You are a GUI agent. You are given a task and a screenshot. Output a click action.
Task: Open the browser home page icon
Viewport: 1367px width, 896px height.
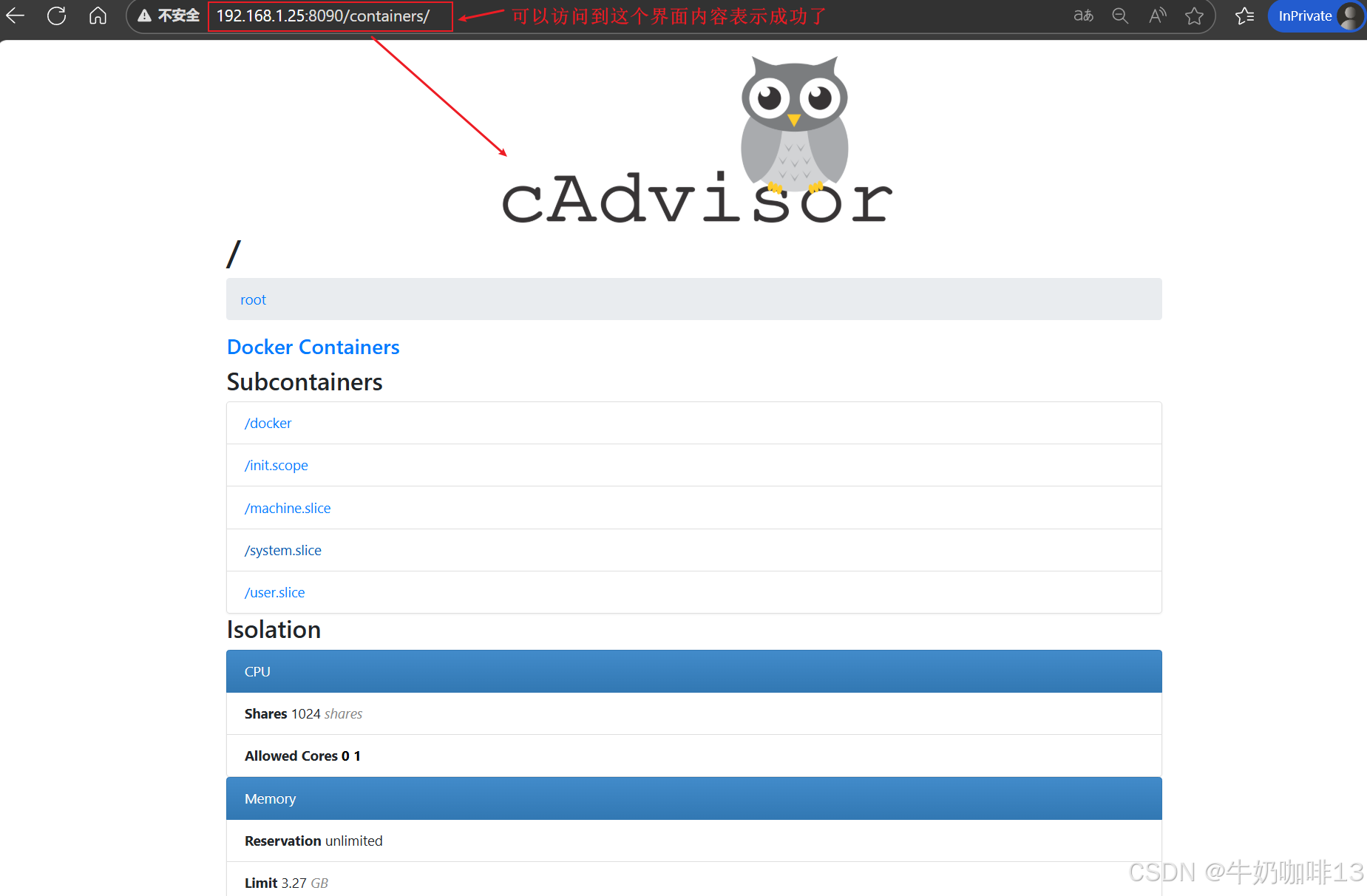point(98,16)
